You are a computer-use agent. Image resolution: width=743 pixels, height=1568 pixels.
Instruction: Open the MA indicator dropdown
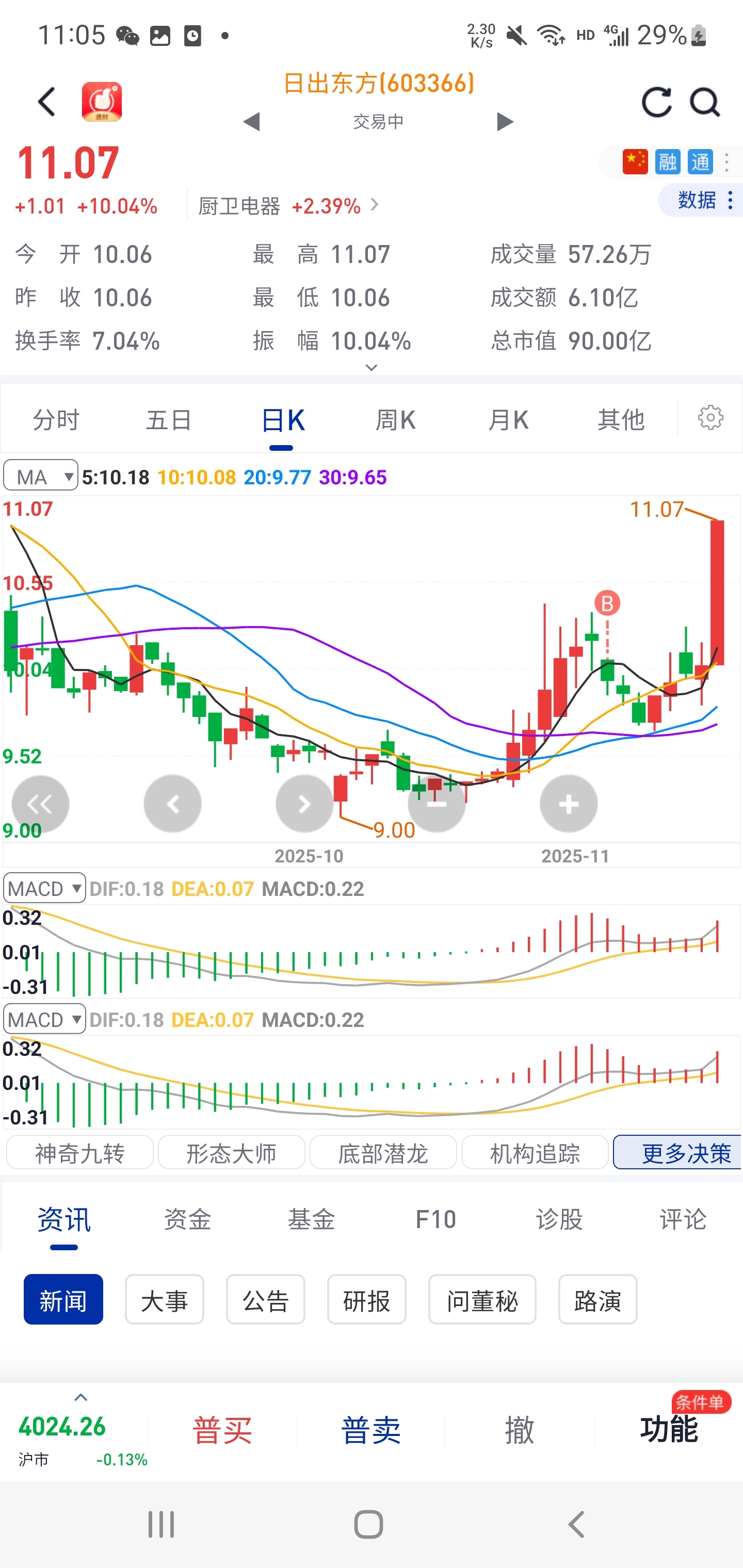tap(41, 476)
